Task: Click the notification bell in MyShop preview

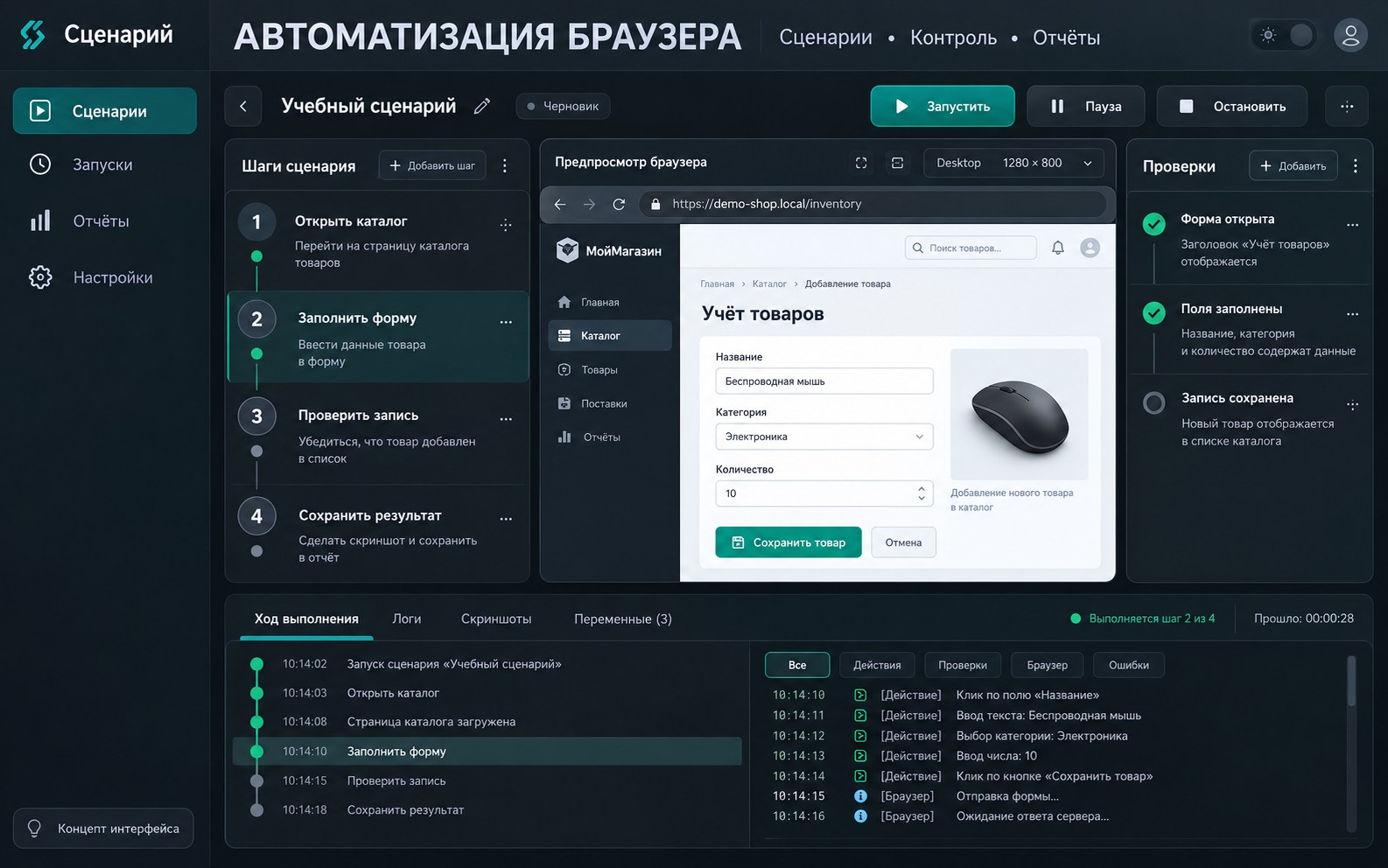Action: 1058,248
